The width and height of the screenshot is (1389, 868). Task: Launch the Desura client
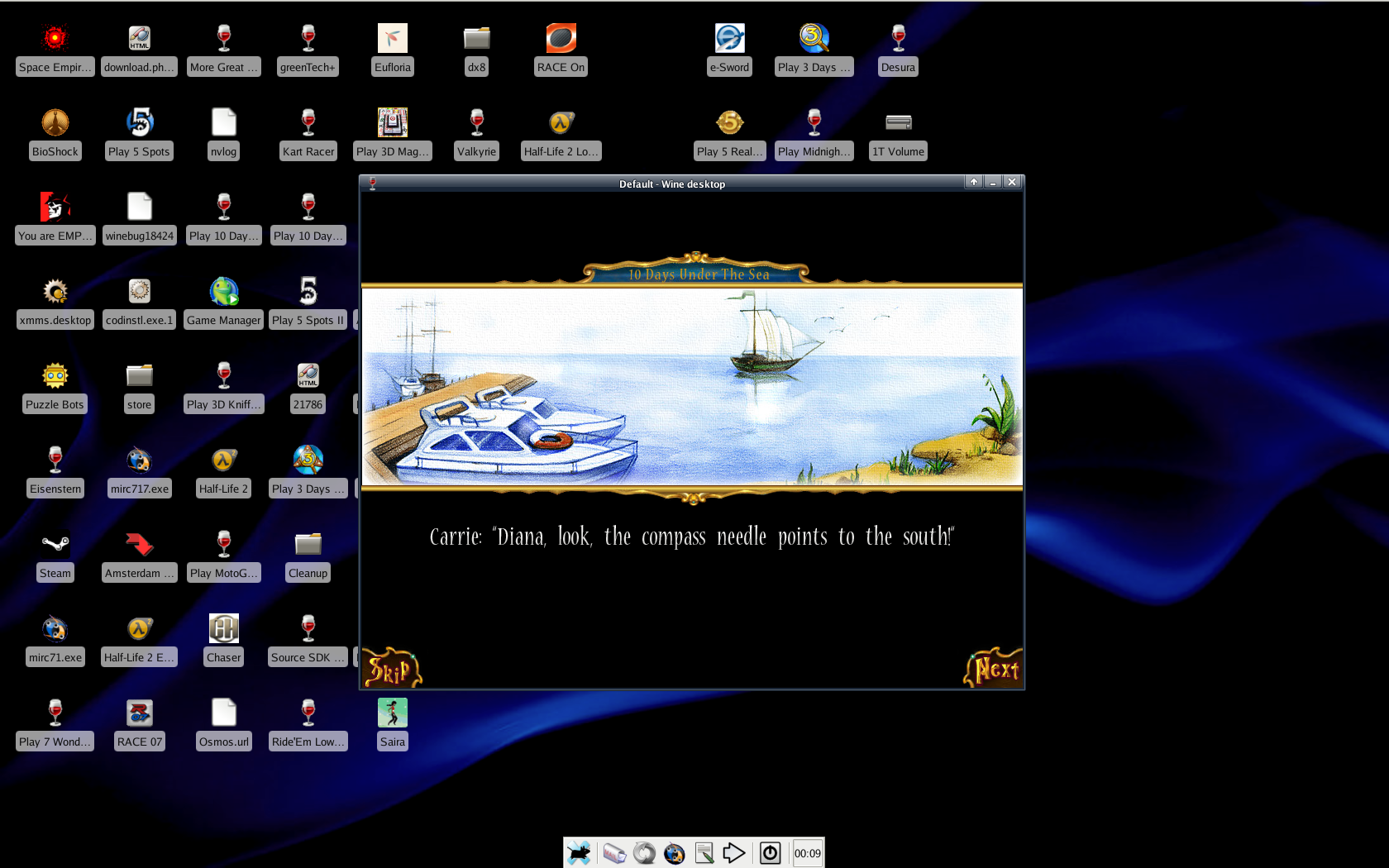click(x=898, y=37)
